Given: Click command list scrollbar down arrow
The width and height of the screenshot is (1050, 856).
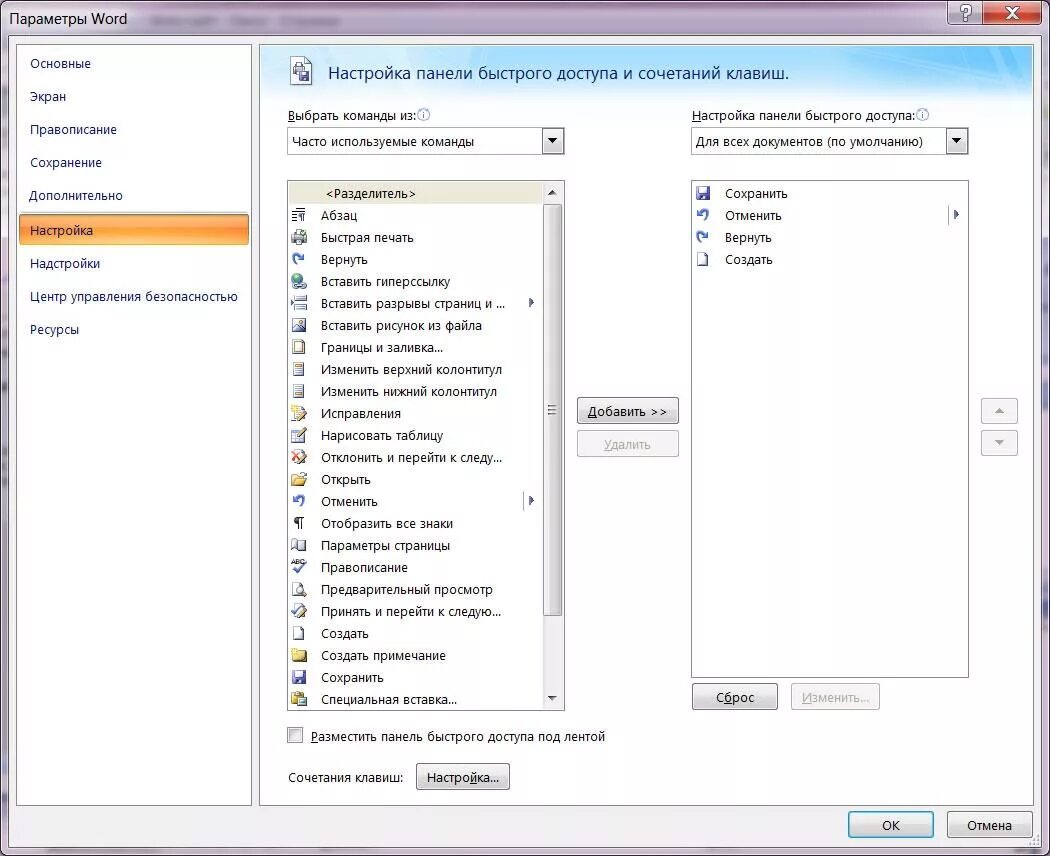Looking at the screenshot, I should pos(552,699).
